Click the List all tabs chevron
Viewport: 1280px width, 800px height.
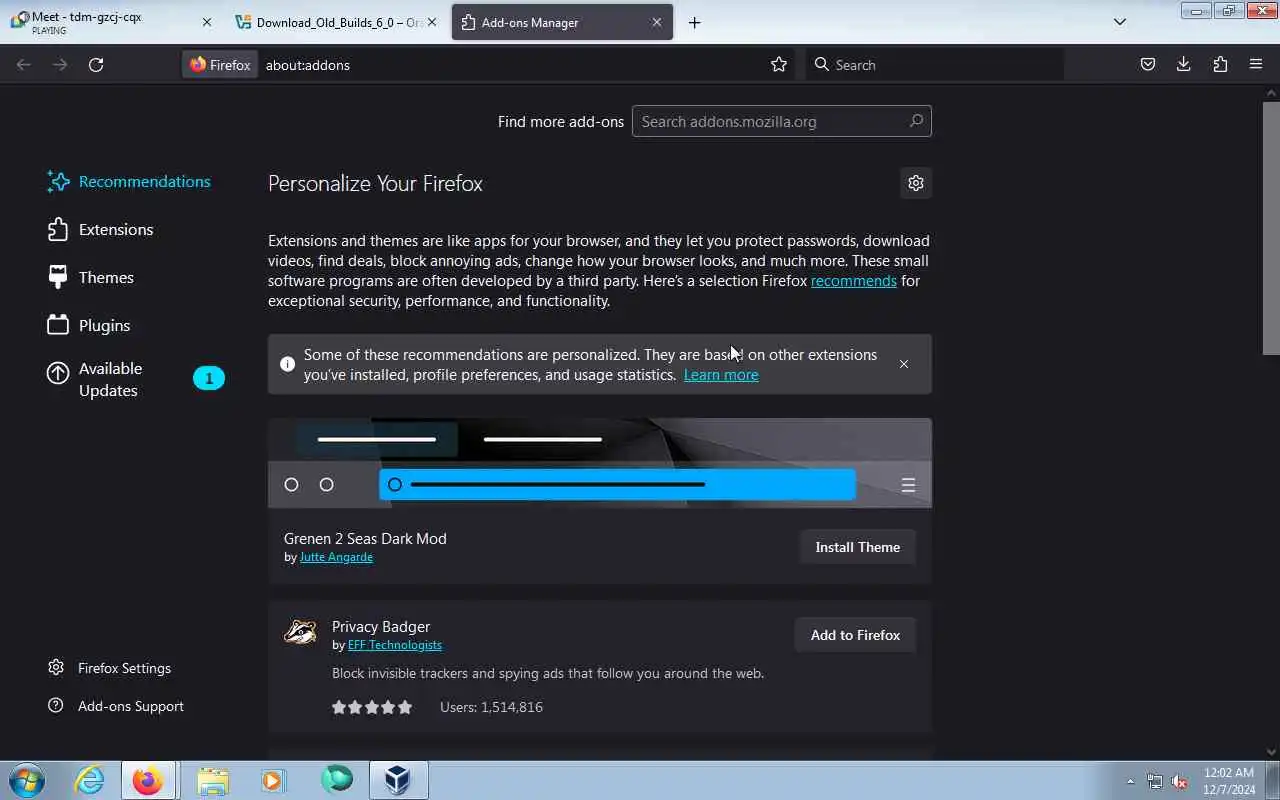(x=1120, y=22)
